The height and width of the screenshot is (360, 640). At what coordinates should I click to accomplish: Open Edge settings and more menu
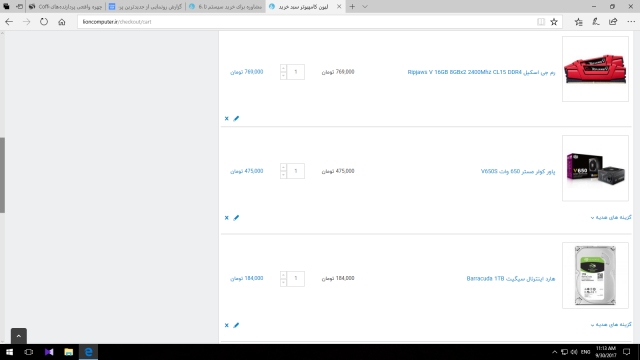pyautogui.click(x=631, y=22)
